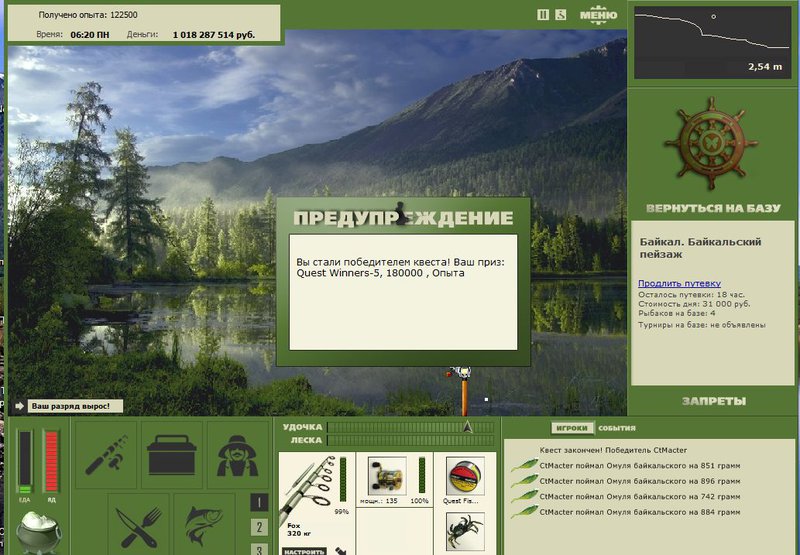This screenshot has height=555, width=800.
Task: Click the fish icon beside 884 грамм entry
Action: point(524,511)
